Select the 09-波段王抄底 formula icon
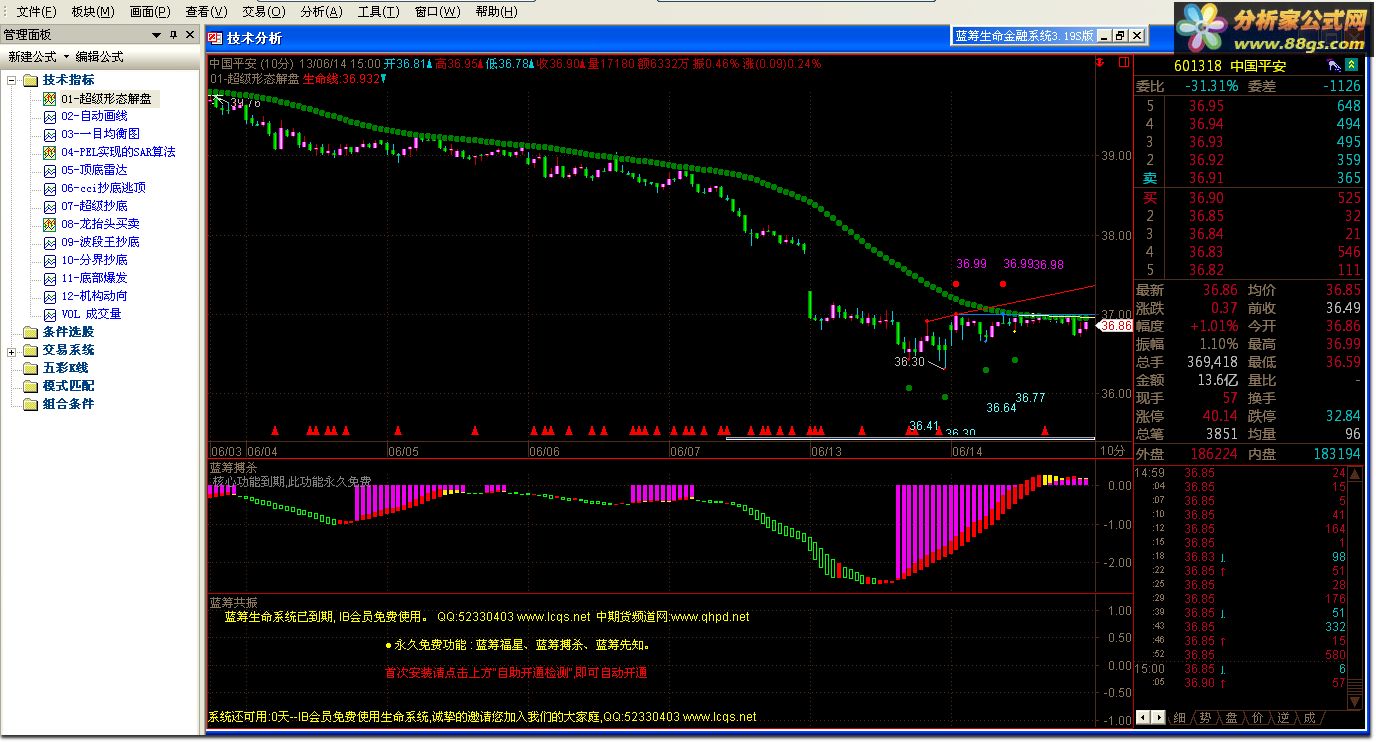The image size is (1376, 742). pyautogui.click(x=50, y=243)
